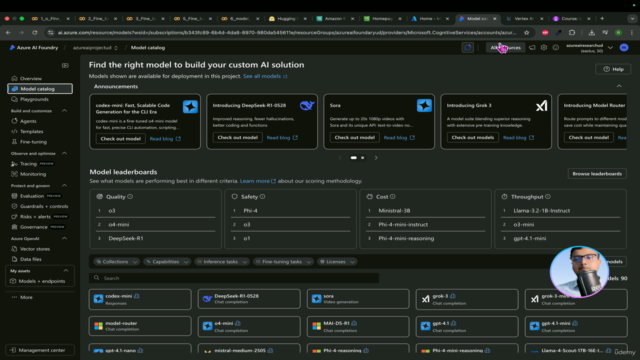Click Cost info icon
This screenshot has height=360, width=640.
pos(392,196)
